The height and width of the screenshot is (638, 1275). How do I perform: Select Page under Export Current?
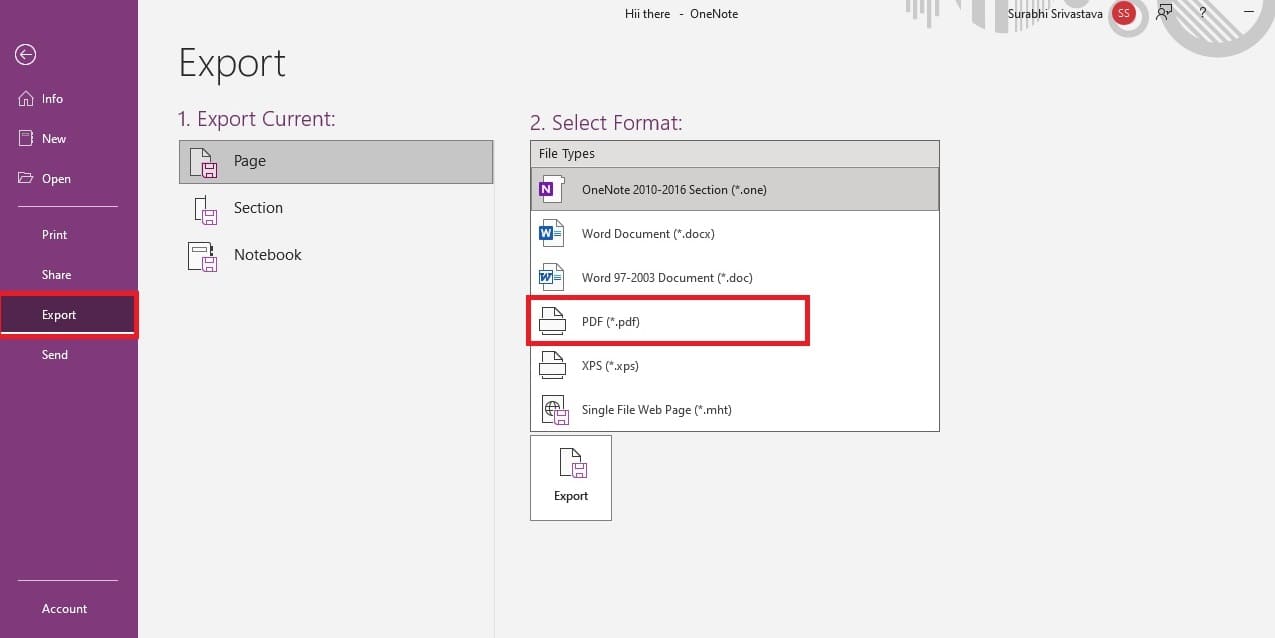coord(335,162)
